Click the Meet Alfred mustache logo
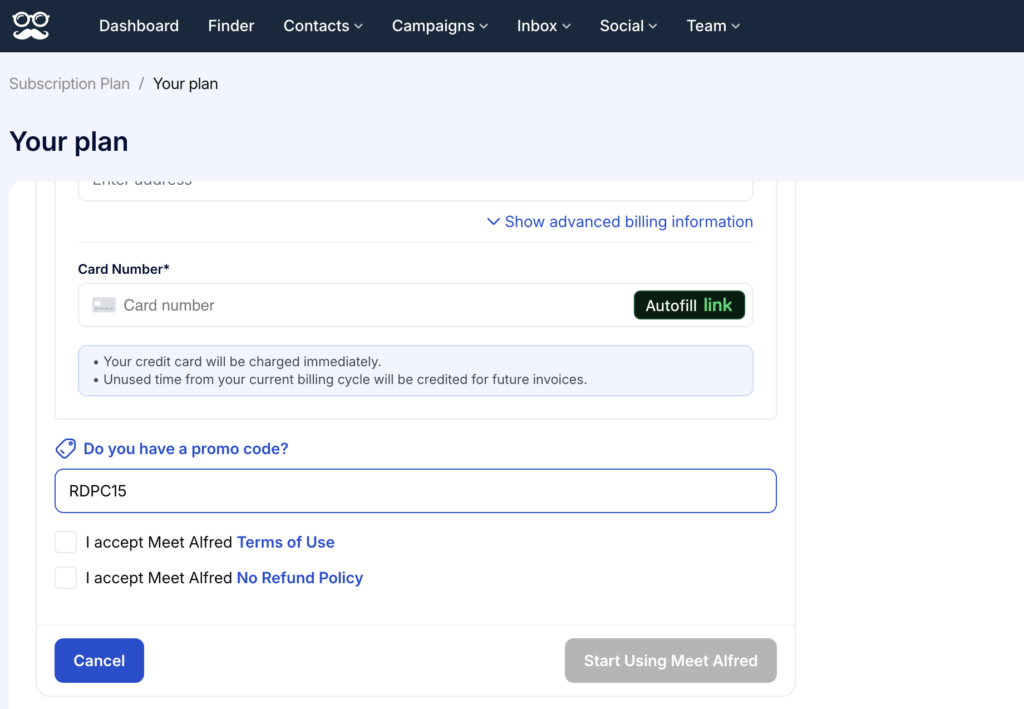The image size is (1024, 709). coord(31,26)
